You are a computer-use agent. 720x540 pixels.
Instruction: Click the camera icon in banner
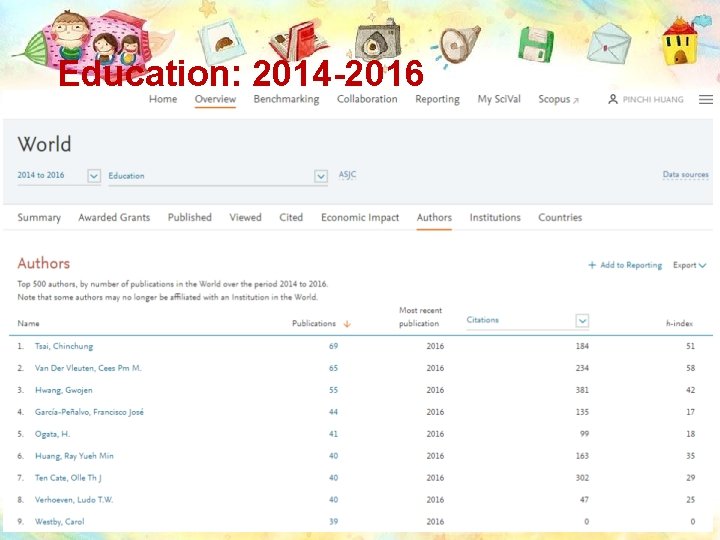point(378,40)
